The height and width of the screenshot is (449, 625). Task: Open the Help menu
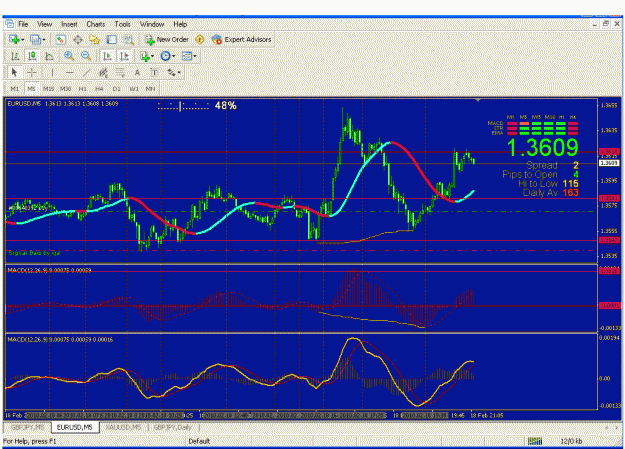pos(180,24)
